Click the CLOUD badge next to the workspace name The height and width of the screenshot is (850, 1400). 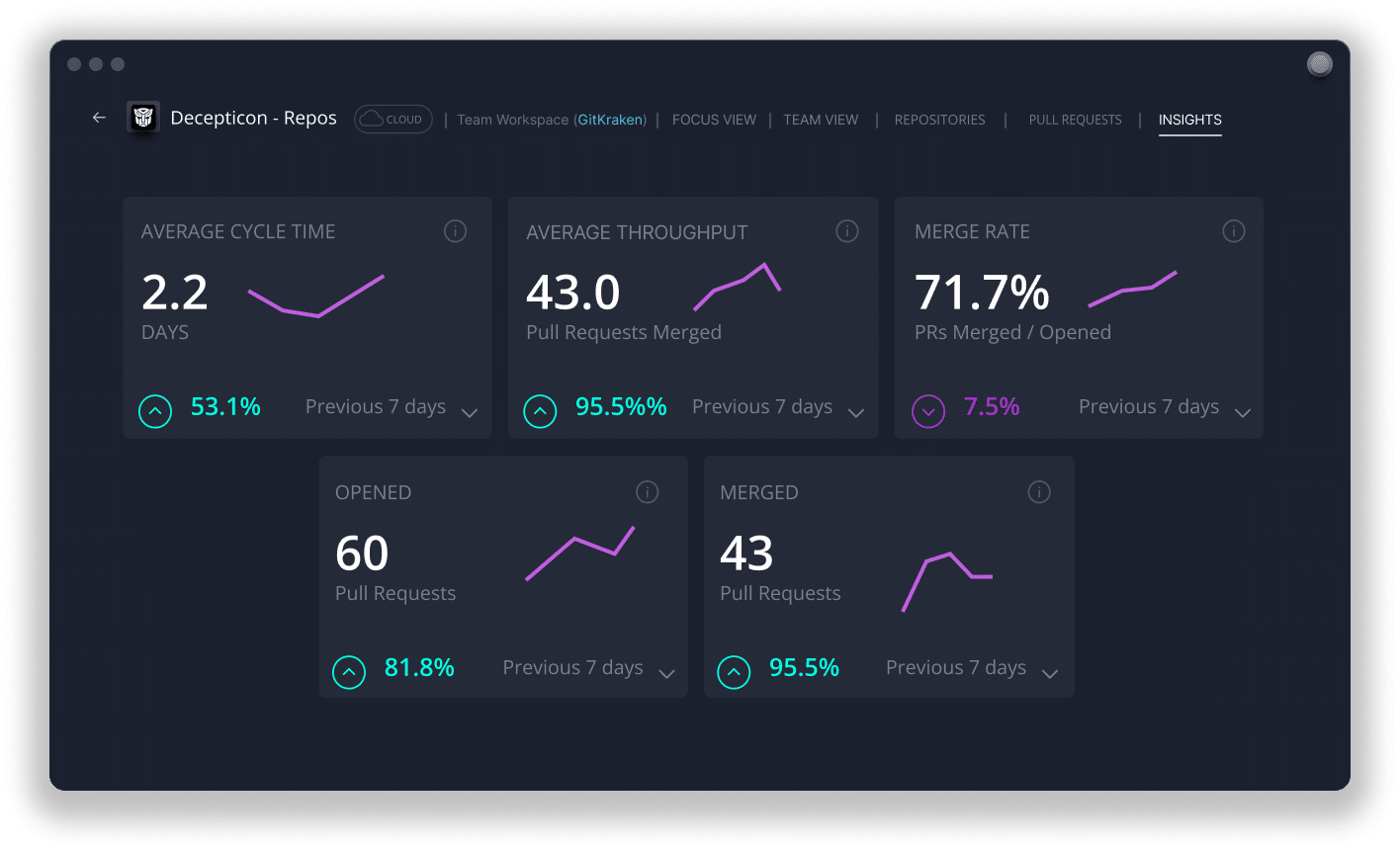[393, 118]
